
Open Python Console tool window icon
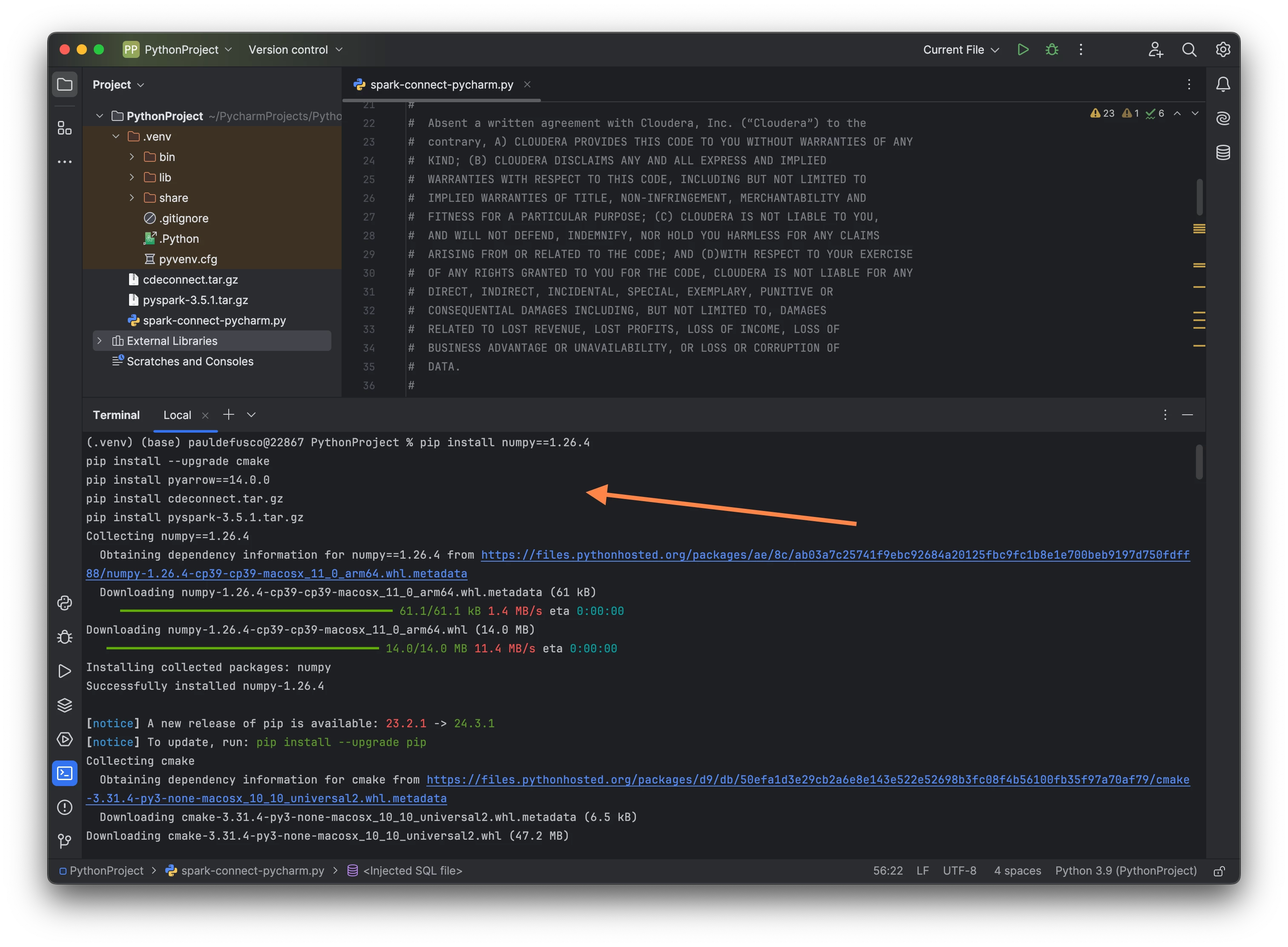coord(65,603)
